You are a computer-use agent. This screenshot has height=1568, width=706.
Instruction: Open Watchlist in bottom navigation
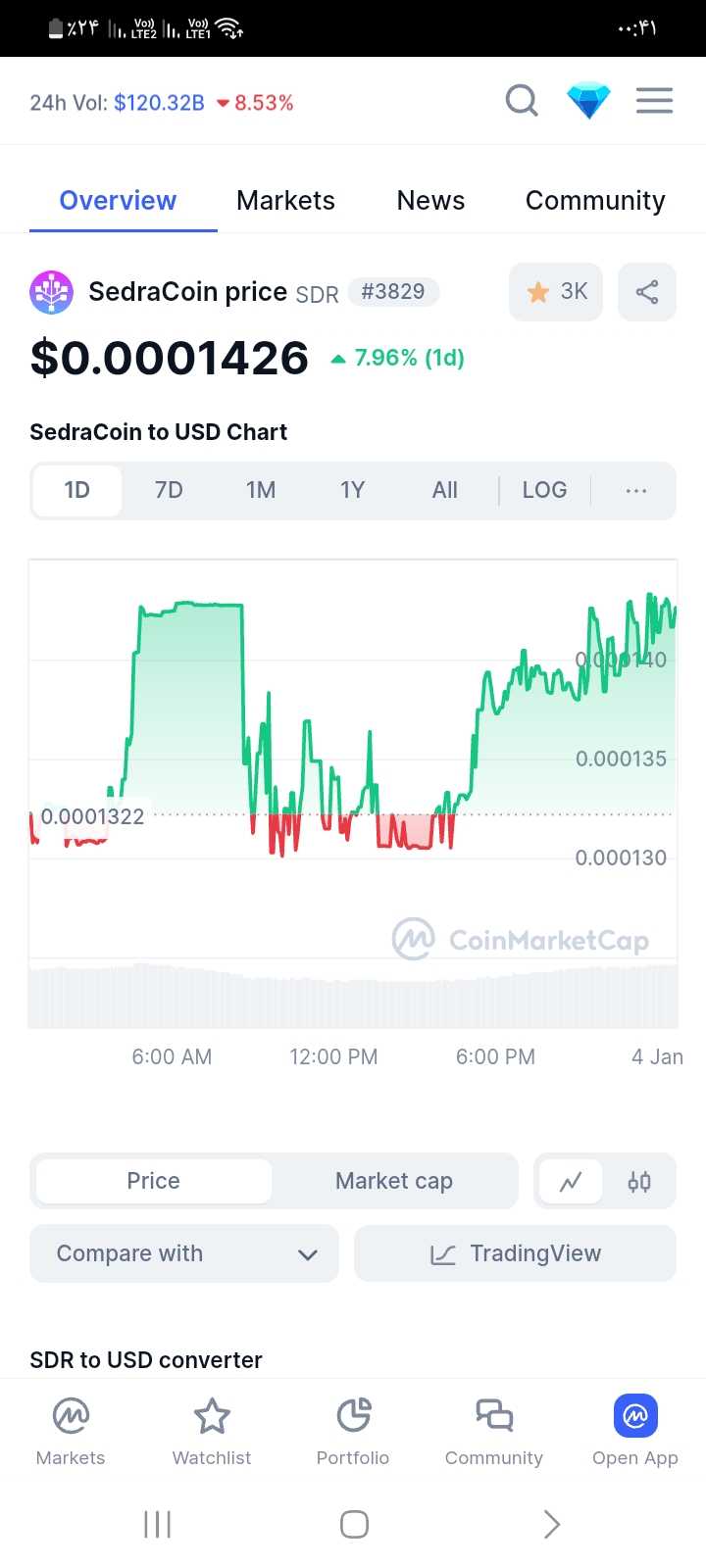tap(212, 1431)
